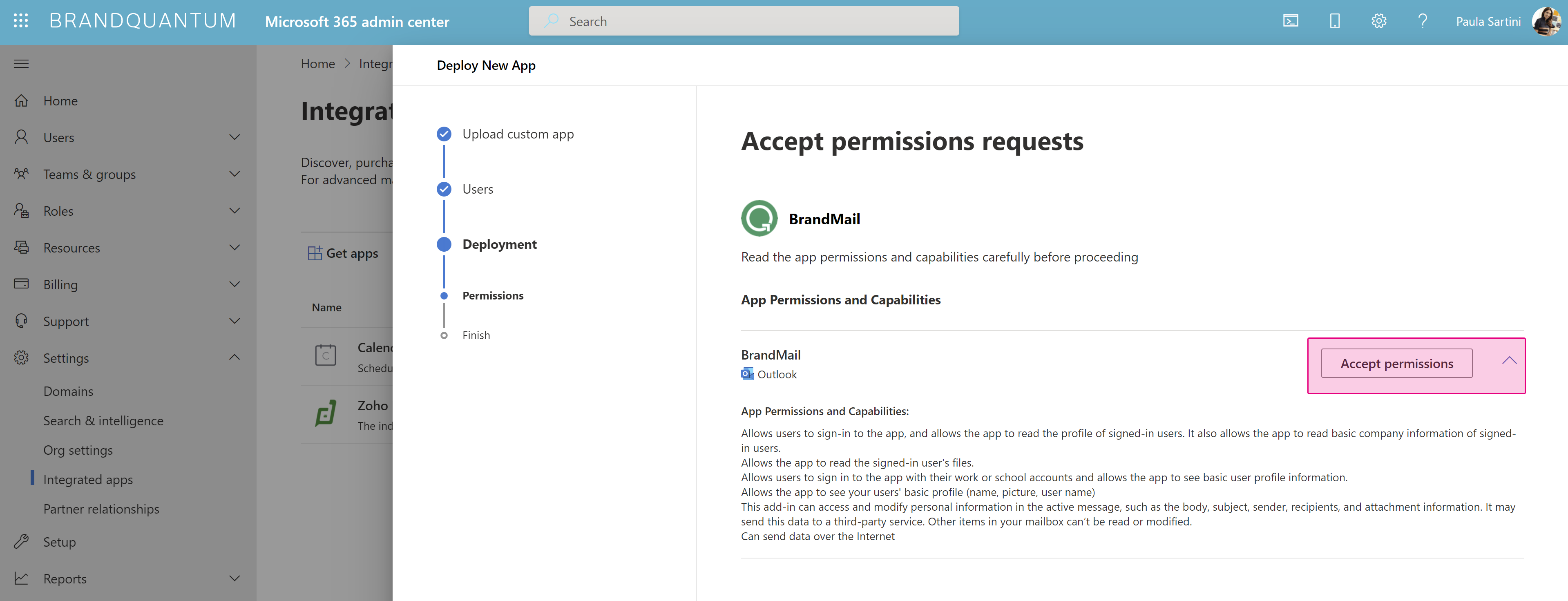Viewport: 1568px width, 601px height.
Task: Open the settings gear in top bar
Action: (x=1379, y=21)
